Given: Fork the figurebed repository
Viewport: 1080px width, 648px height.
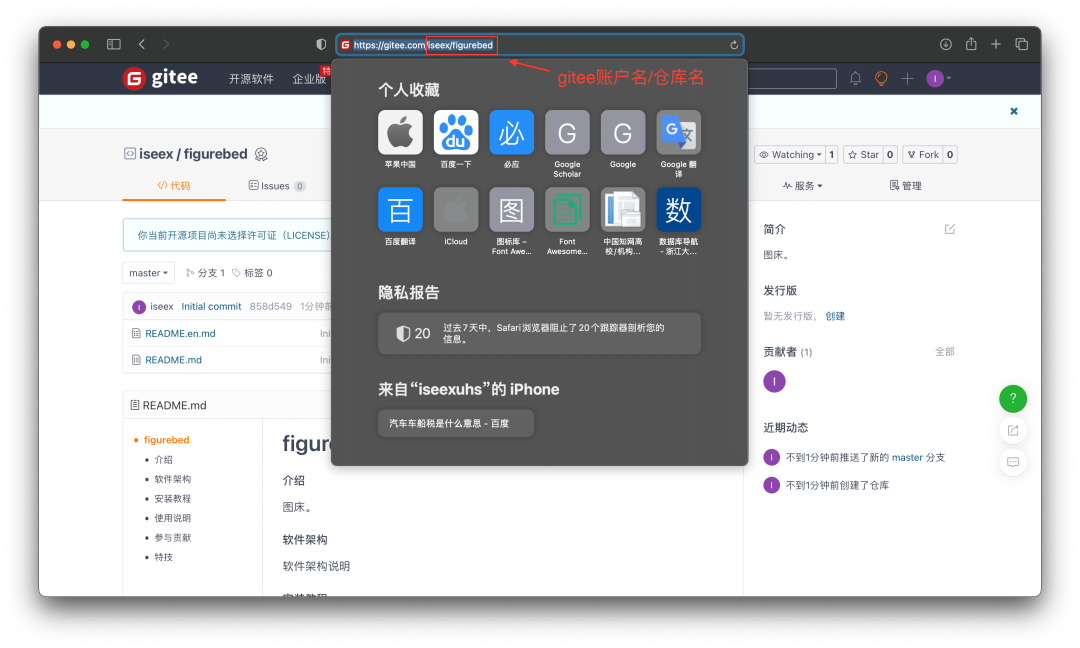Looking at the screenshot, I should [922, 154].
